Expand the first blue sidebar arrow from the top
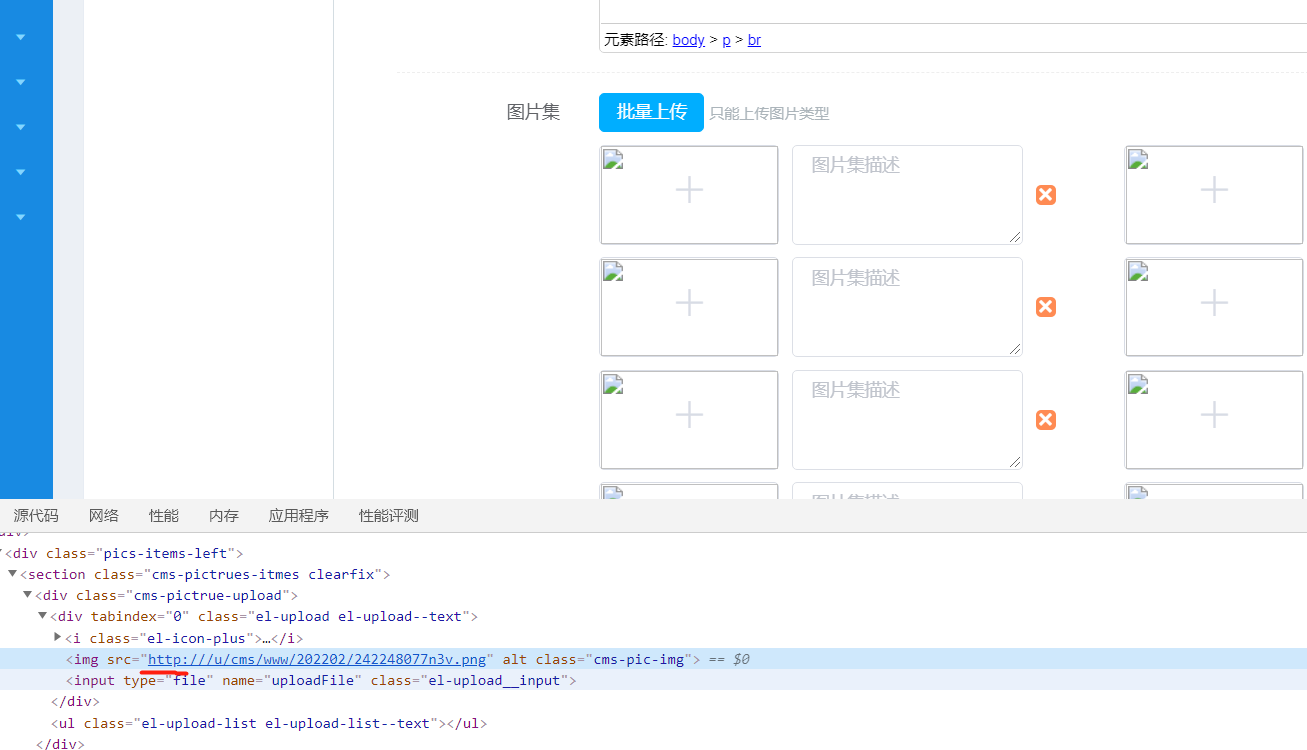This screenshot has height=750, width=1307. tap(20, 37)
